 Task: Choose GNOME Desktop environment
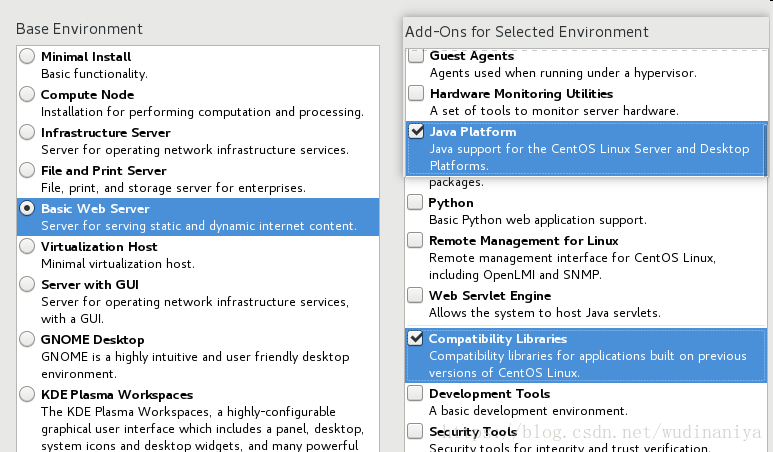[27, 339]
